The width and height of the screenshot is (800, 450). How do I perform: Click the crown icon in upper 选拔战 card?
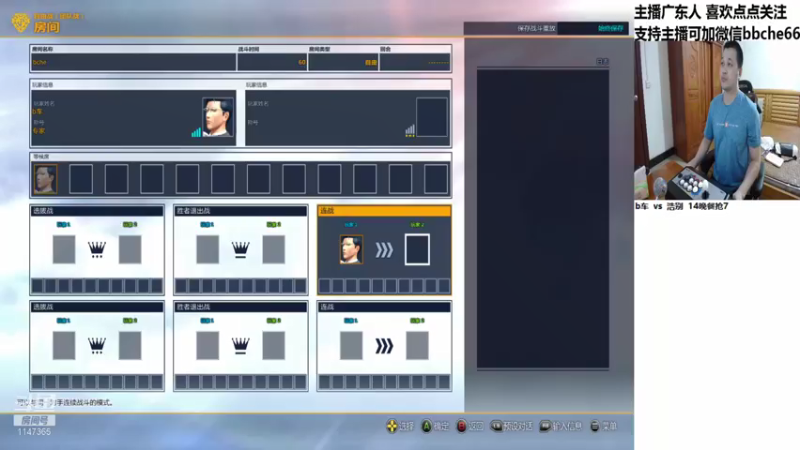[x=96, y=249]
